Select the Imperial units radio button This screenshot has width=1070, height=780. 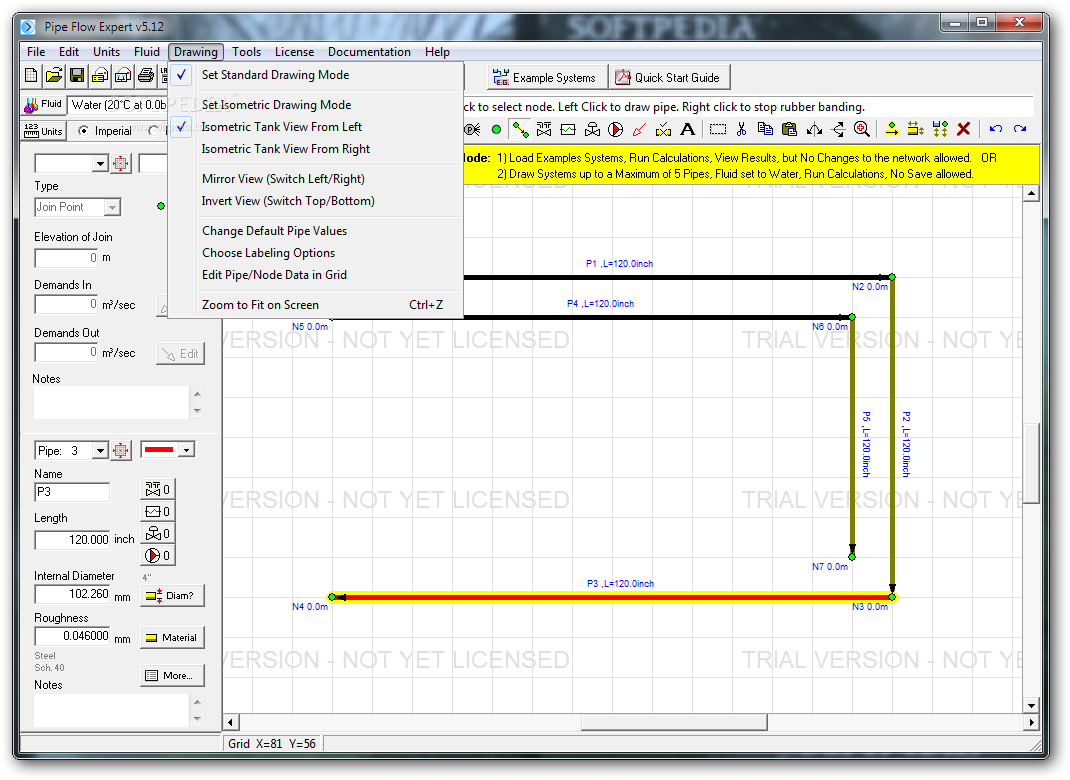(x=83, y=130)
